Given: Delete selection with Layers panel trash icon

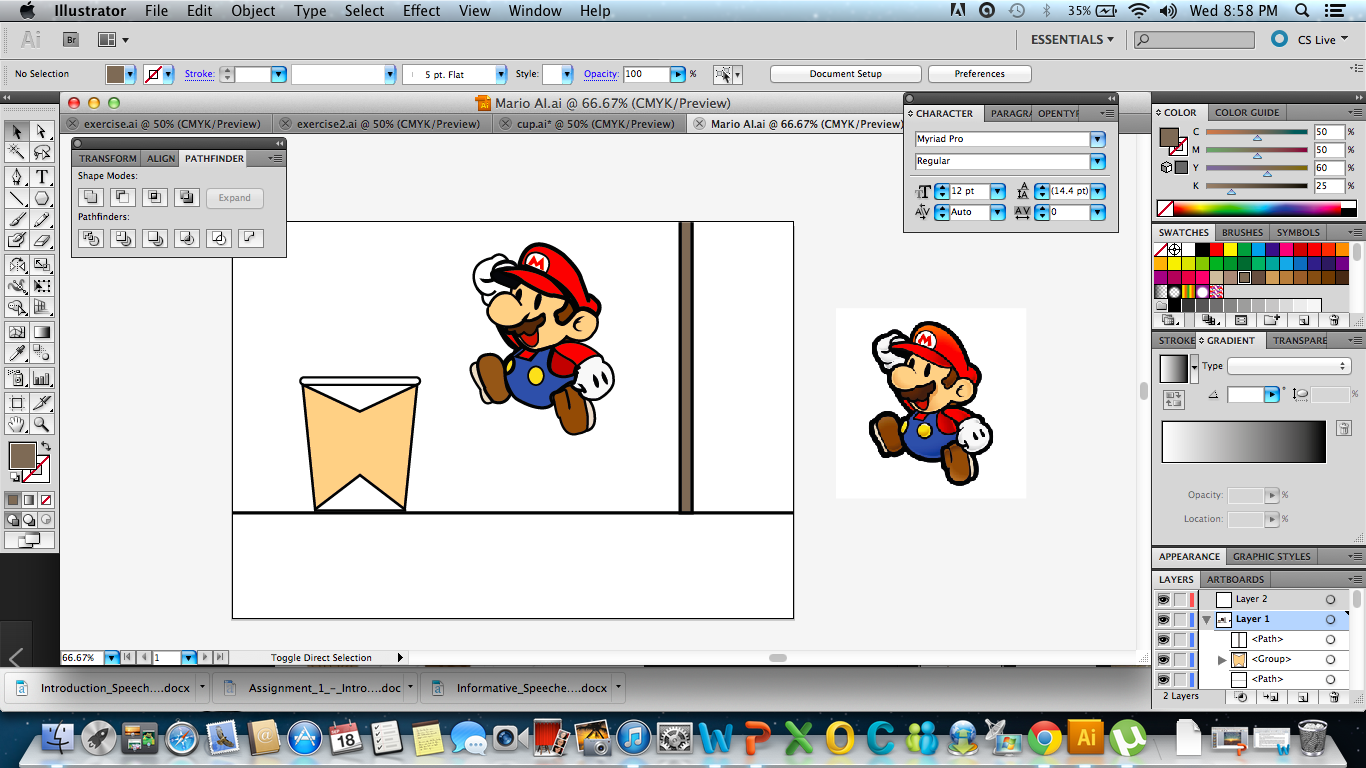Looking at the screenshot, I should (x=1334, y=697).
